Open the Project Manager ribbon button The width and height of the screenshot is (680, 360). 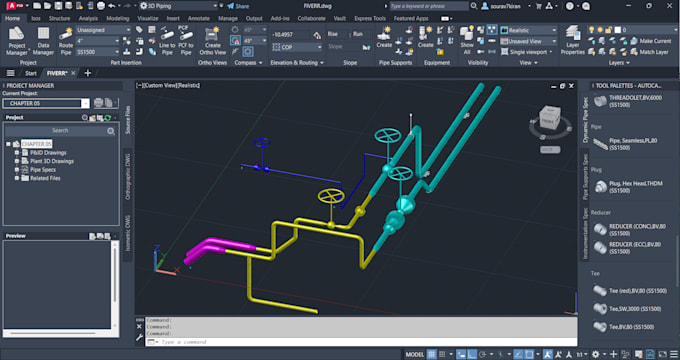[x=17, y=41]
